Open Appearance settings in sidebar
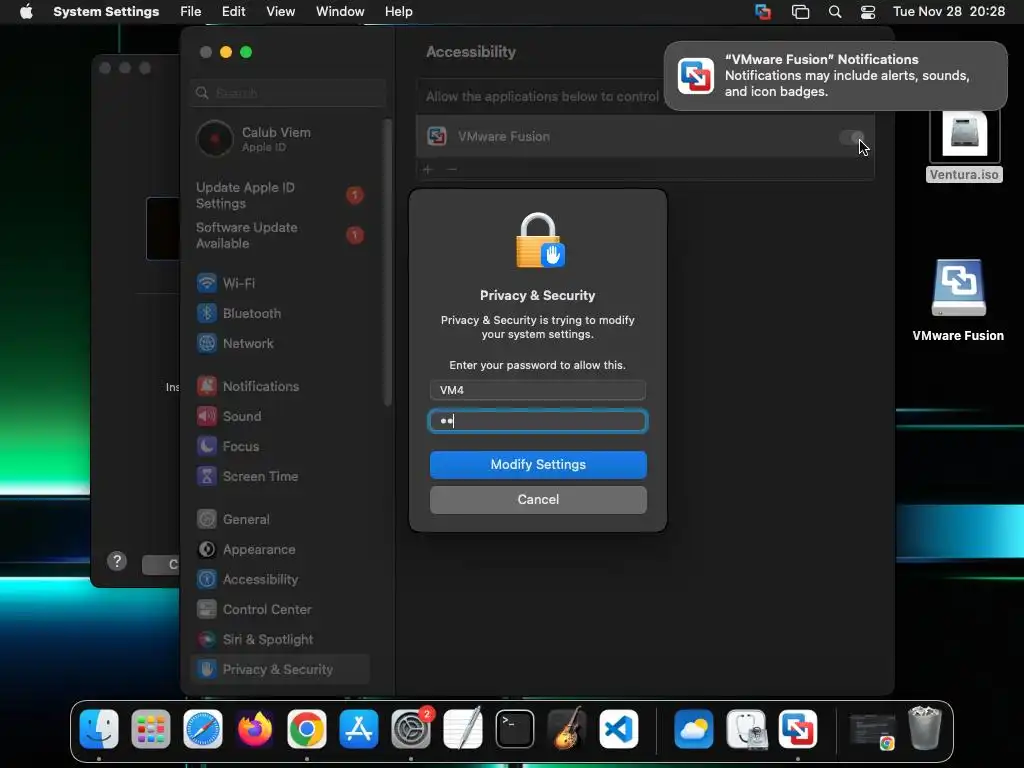This screenshot has width=1024, height=768. tap(281, 550)
